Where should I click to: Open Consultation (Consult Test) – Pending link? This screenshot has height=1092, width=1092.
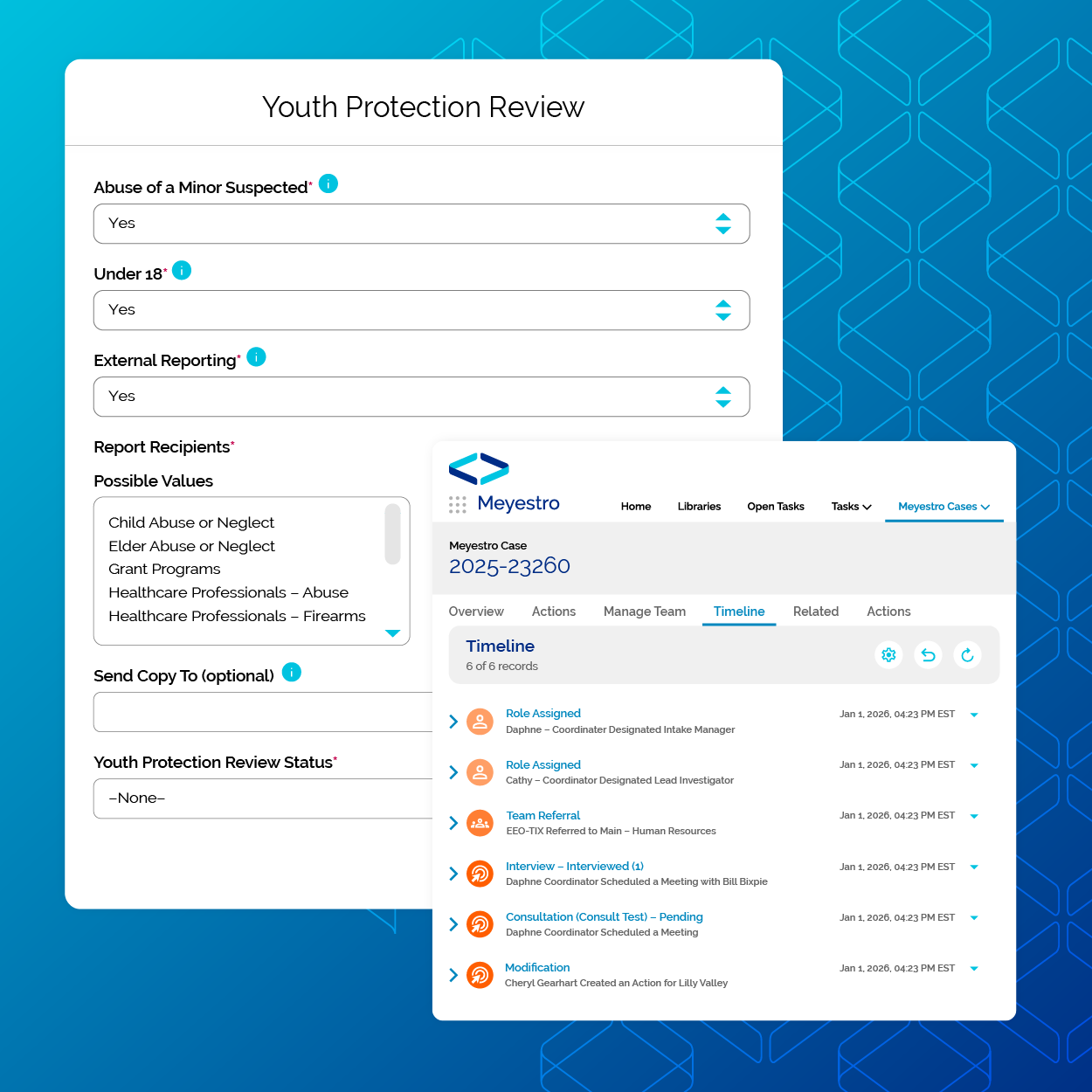(x=605, y=916)
